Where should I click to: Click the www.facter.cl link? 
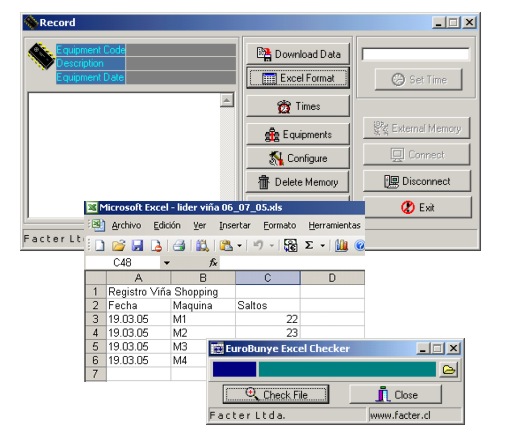(x=400, y=415)
